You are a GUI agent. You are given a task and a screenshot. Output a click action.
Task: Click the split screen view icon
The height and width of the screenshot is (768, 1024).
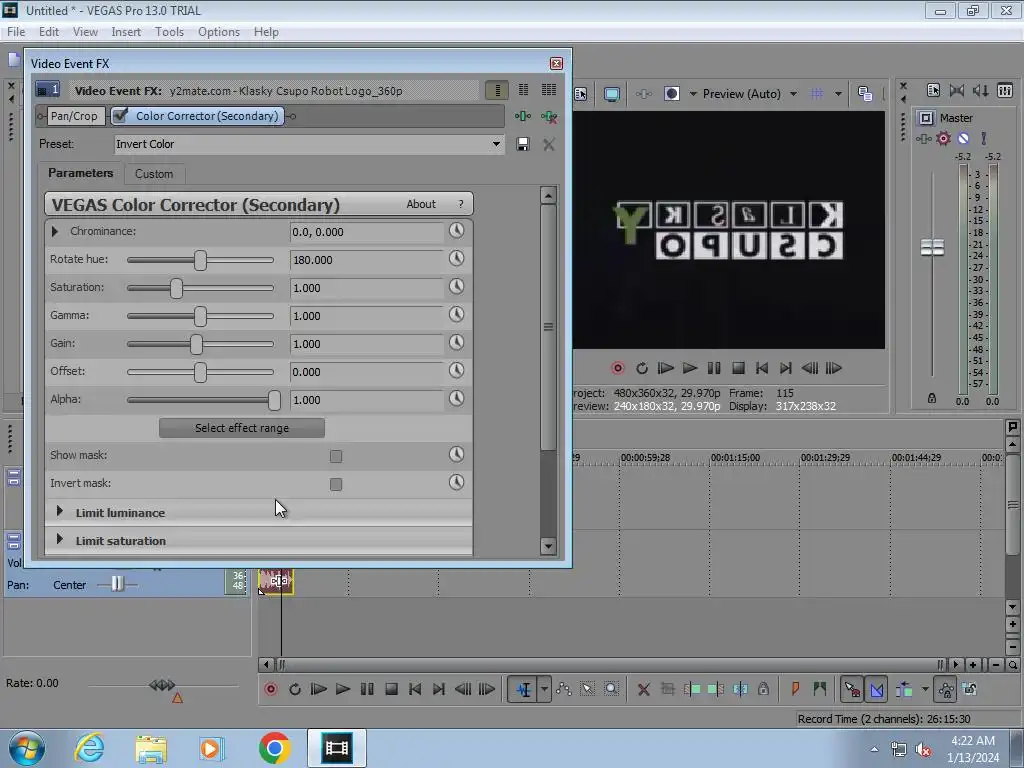click(x=671, y=94)
